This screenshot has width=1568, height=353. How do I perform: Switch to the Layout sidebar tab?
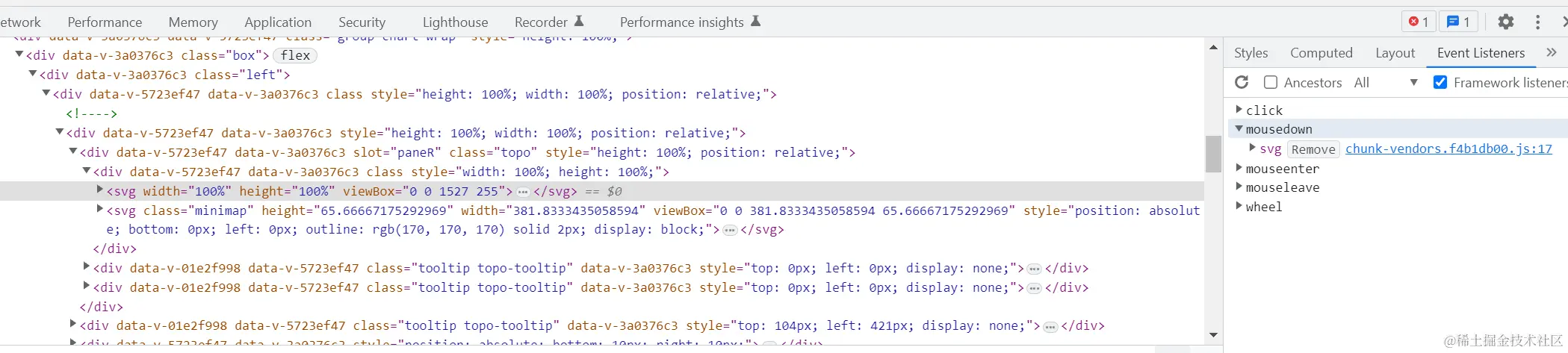[x=1395, y=53]
